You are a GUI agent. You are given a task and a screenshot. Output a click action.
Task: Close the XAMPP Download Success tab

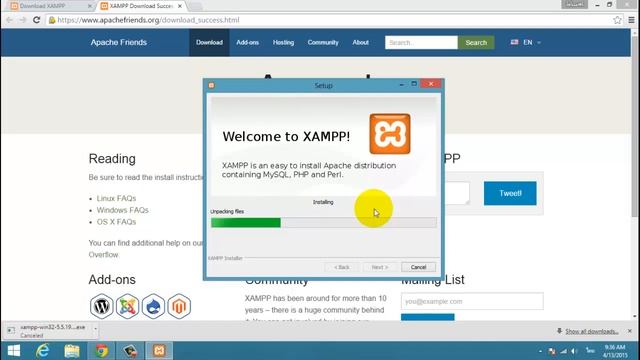[x=180, y=6]
